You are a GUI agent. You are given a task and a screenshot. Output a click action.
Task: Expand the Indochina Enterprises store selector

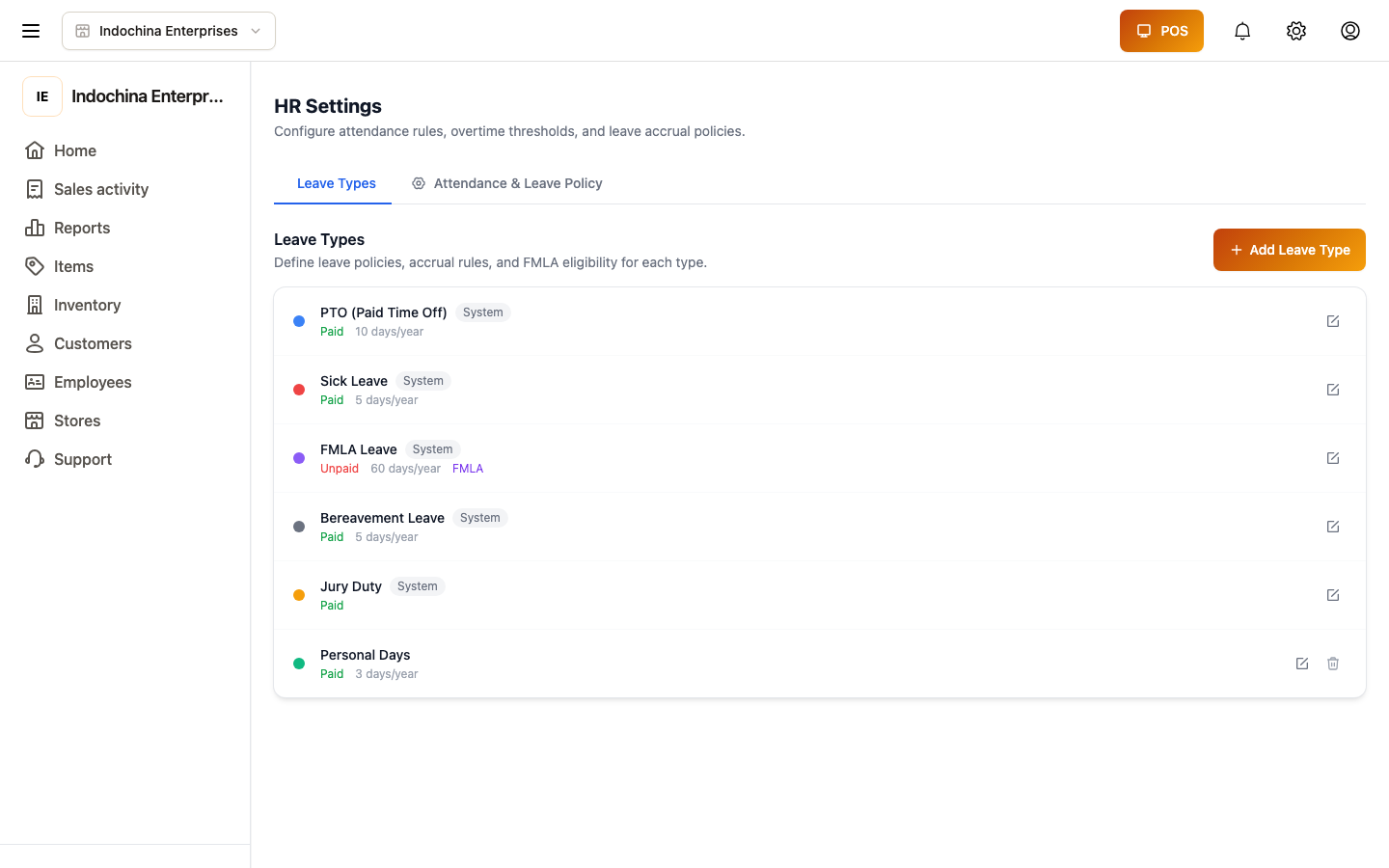tap(169, 31)
